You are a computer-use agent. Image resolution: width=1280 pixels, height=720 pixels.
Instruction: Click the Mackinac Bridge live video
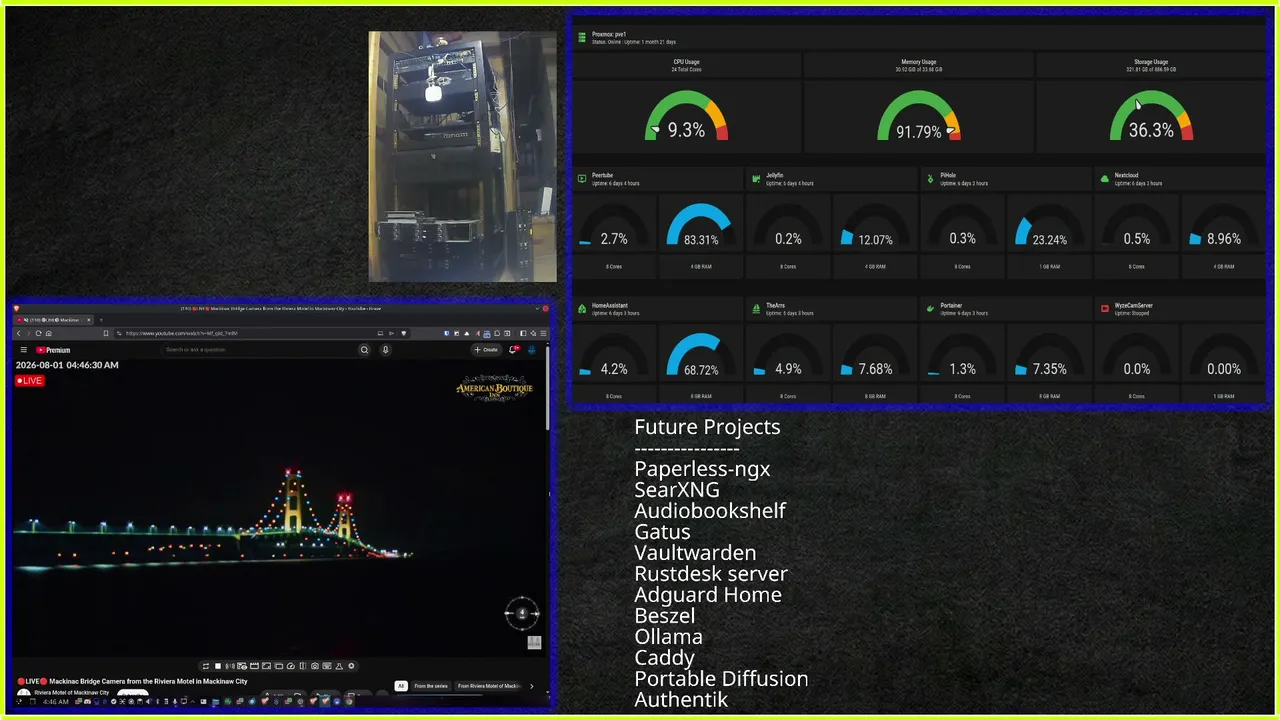pyautogui.click(x=280, y=506)
